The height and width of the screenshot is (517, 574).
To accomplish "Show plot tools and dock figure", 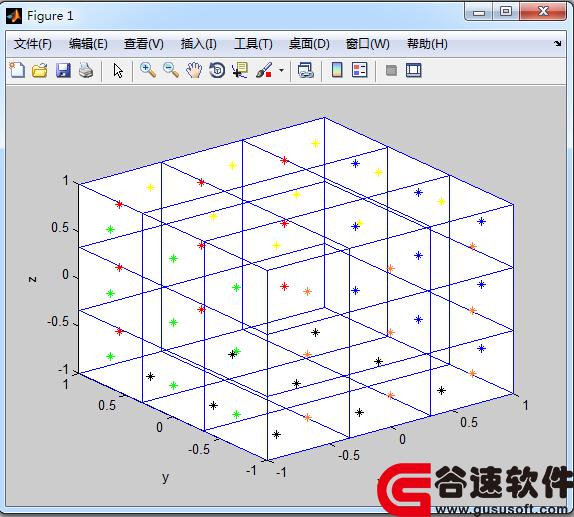I will coord(414,70).
